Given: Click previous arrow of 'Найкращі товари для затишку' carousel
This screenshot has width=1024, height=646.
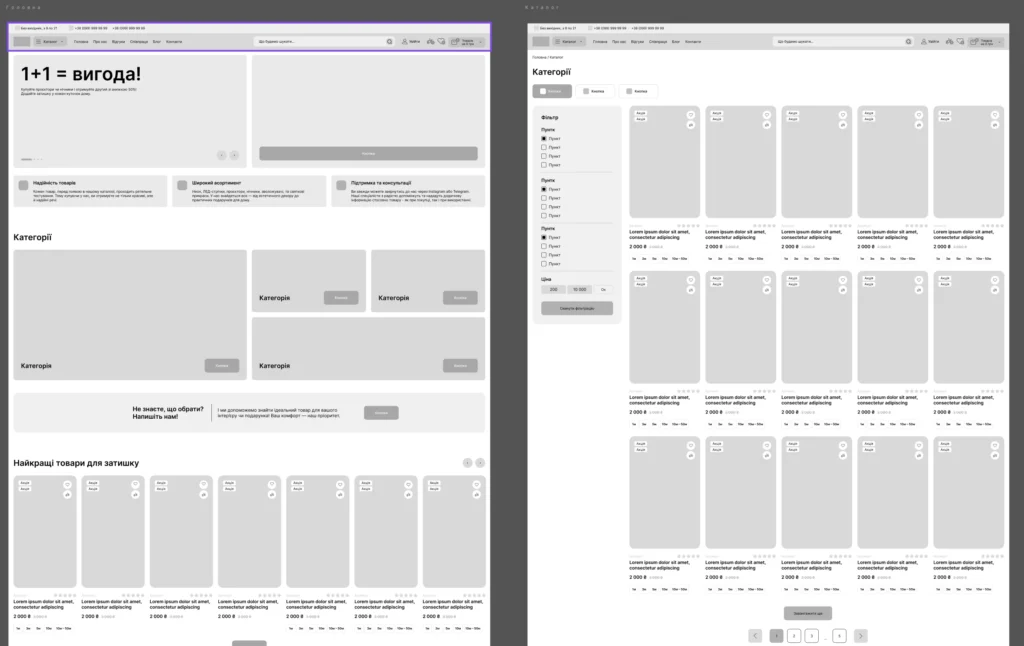Looking at the screenshot, I should click(x=468, y=462).
